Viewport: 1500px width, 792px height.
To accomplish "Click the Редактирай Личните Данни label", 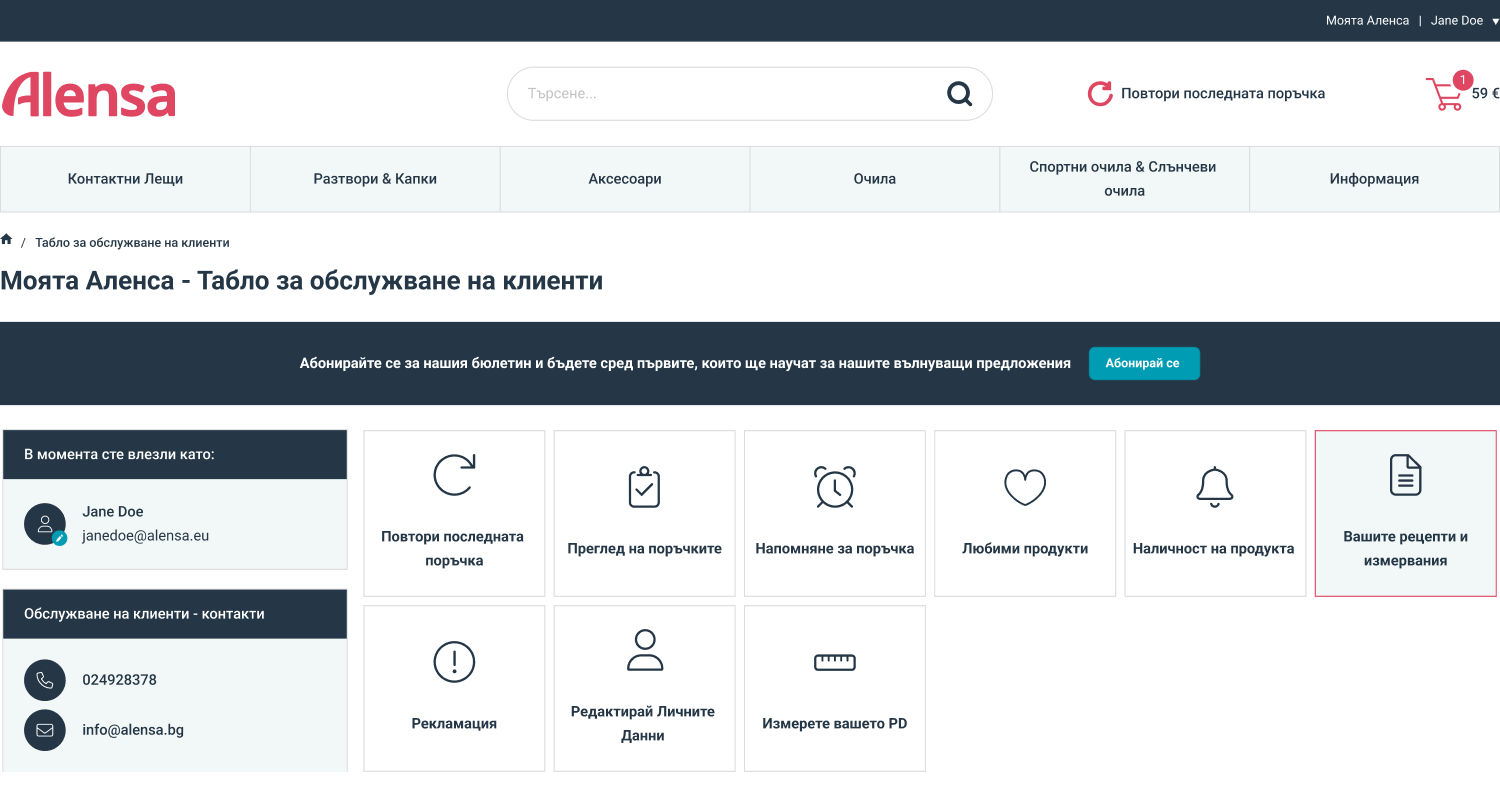I will pyautogui.click(x=645, y=723).
